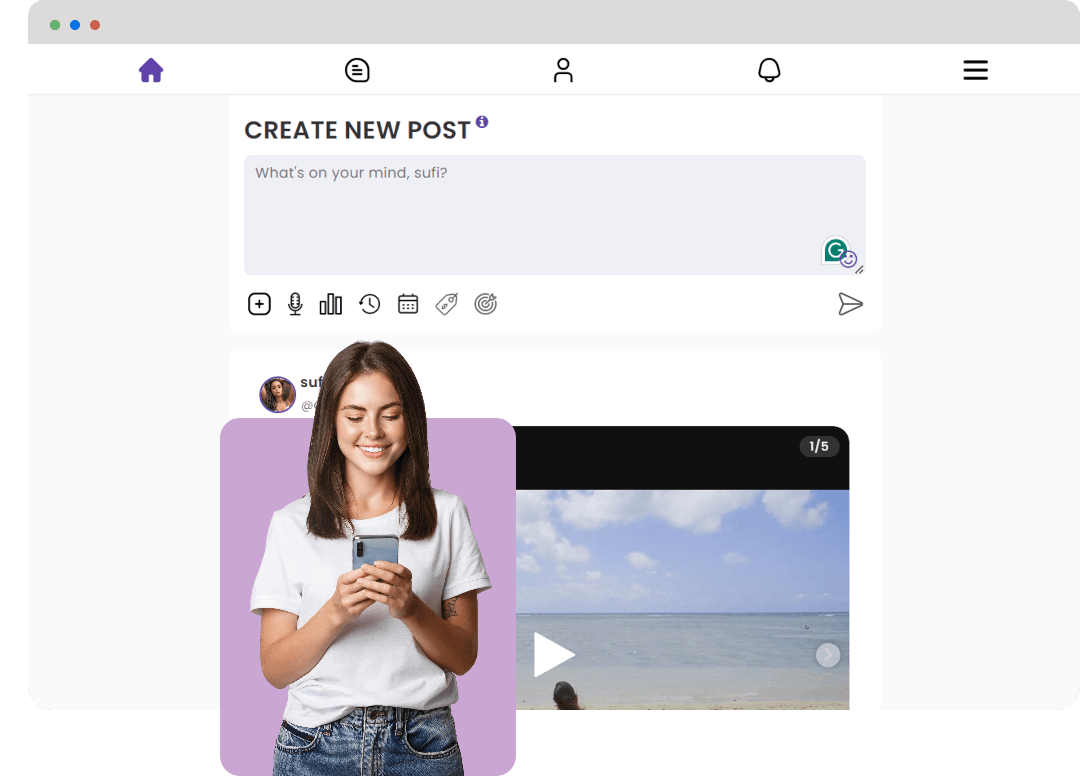Select the Home icon in navigation bar
Screen dimensions: 1080x776
(x=151, y=69)
